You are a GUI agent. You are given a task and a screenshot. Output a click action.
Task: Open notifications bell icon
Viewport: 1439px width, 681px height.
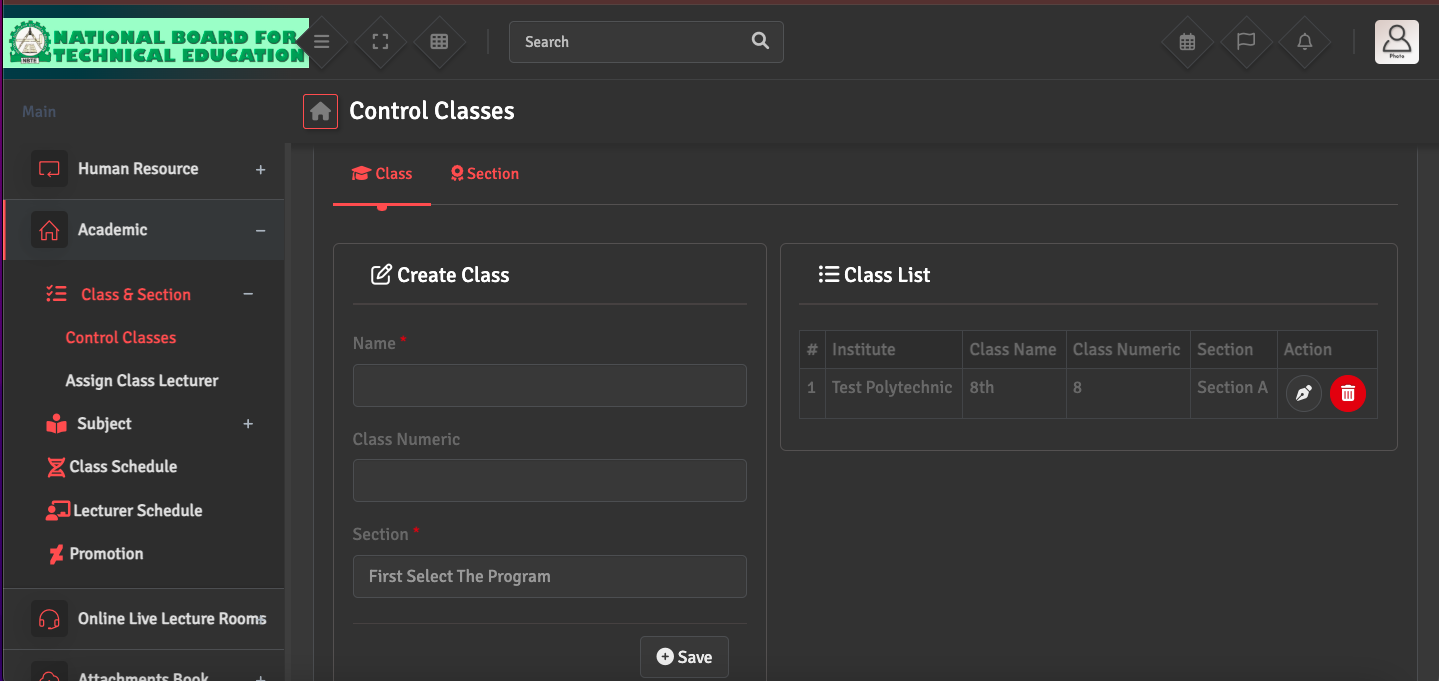(1305, 42)
